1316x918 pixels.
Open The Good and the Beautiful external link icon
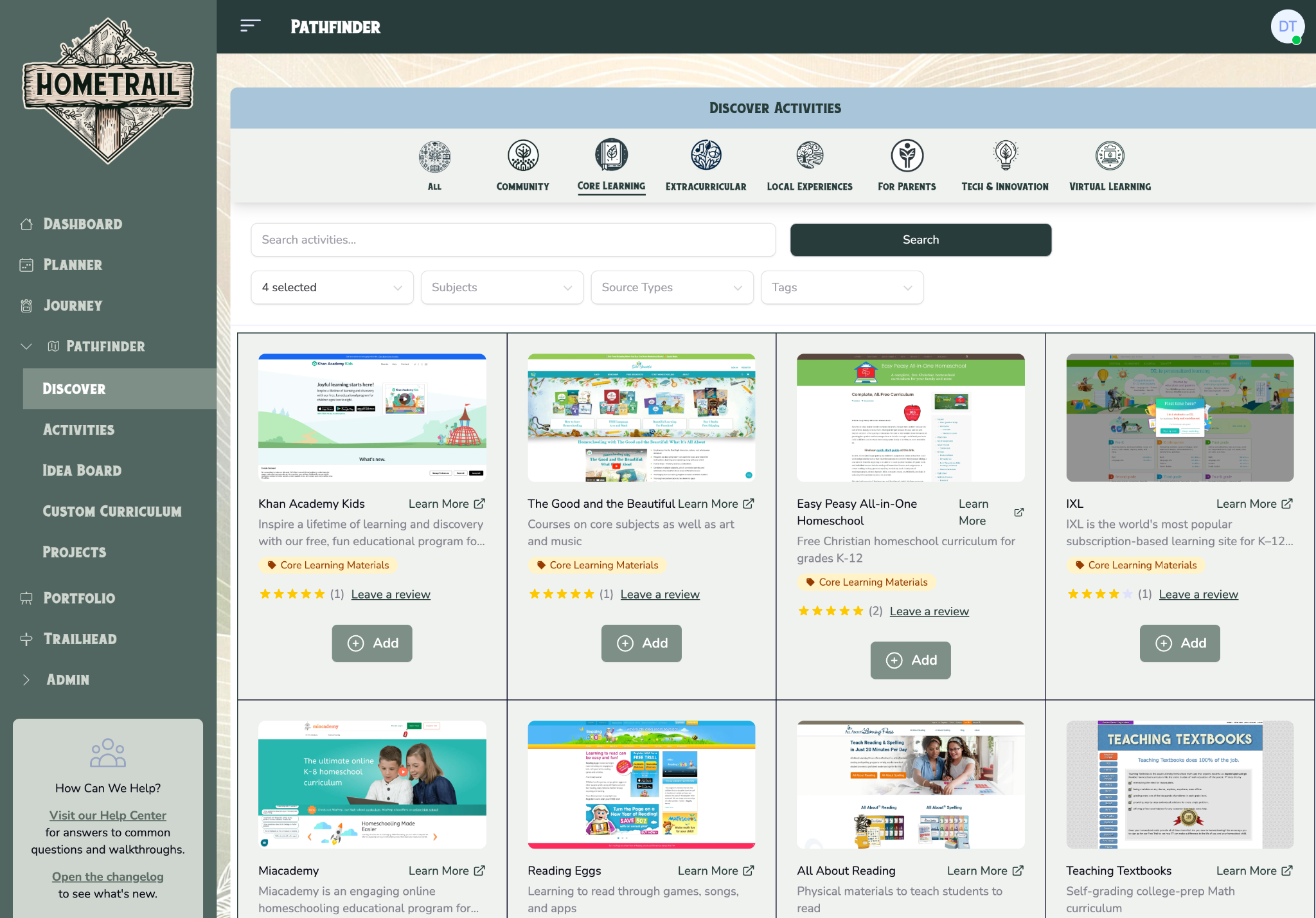tap(749, 504)
